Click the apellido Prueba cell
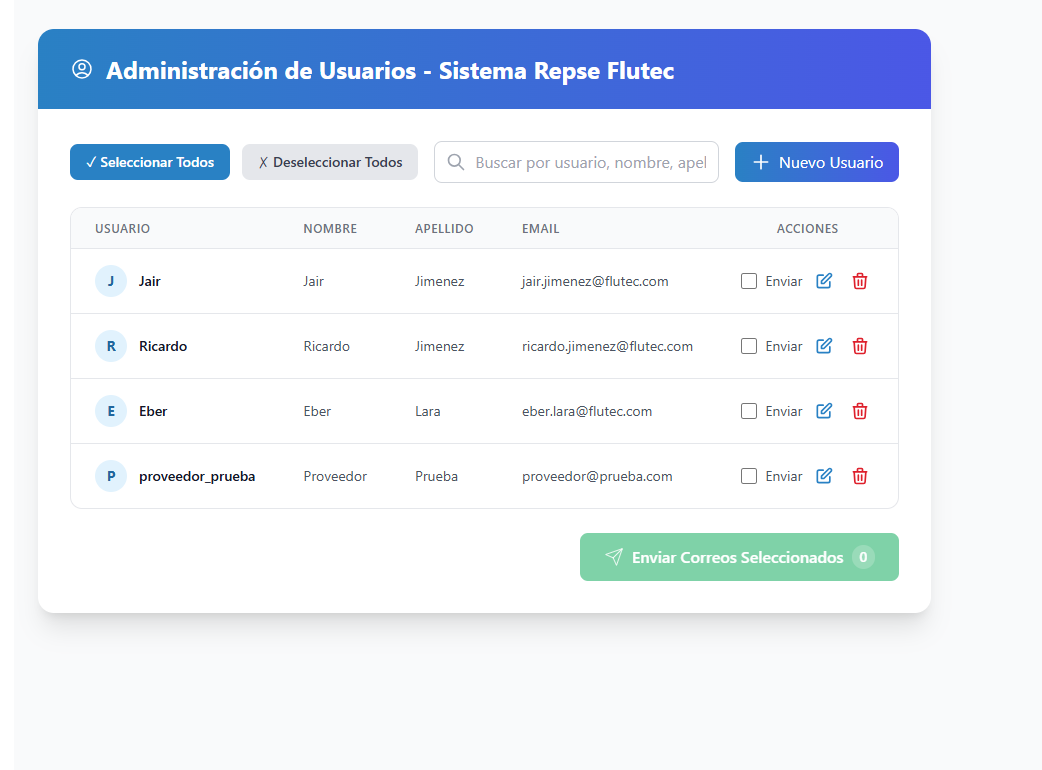 (436, 476)
